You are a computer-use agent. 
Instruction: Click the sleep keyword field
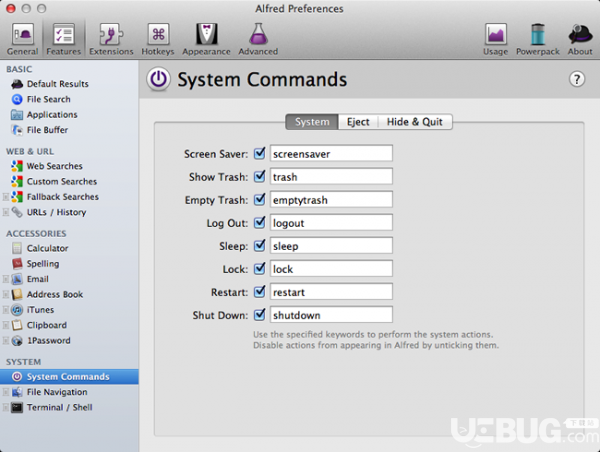point(331,245)
